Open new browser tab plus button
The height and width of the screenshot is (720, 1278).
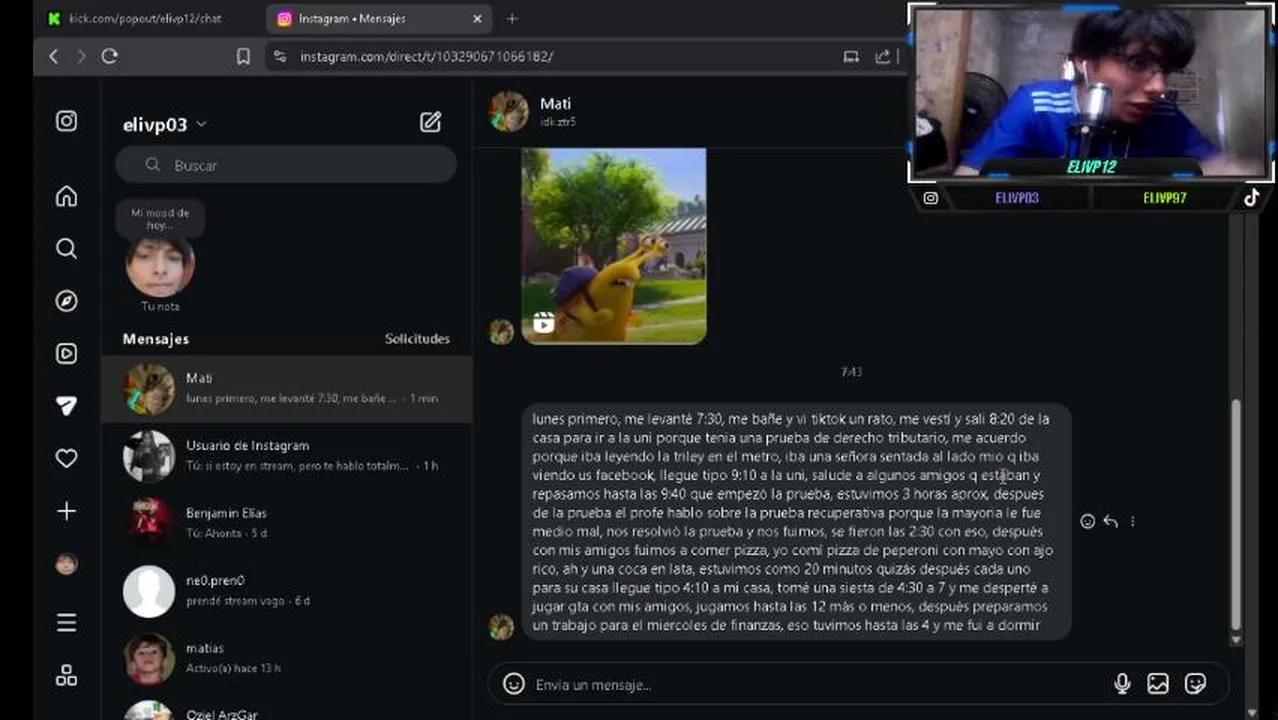(512, 18)
